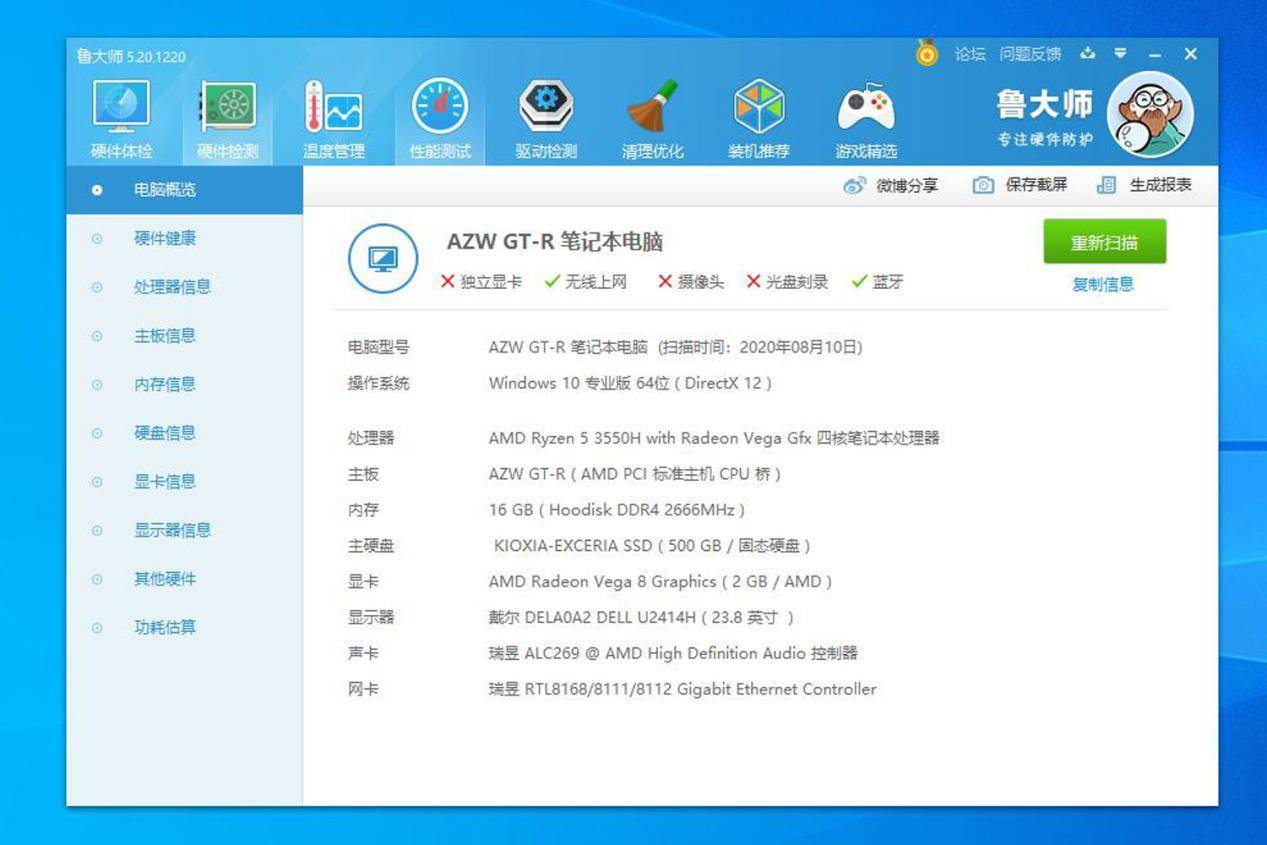Open the 硬件体检 hardware checkup panel

pos(120,115)
